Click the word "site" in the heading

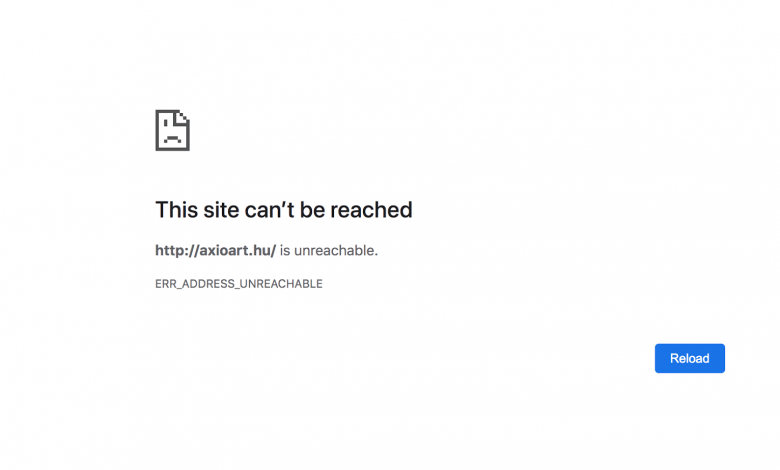click(221, 209)
